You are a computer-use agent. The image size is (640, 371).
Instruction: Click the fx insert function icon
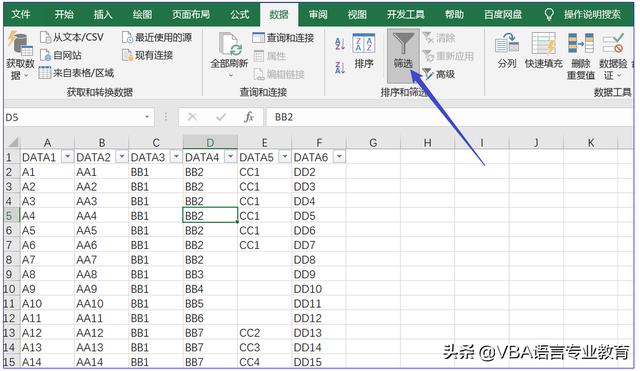coord(249,118)
